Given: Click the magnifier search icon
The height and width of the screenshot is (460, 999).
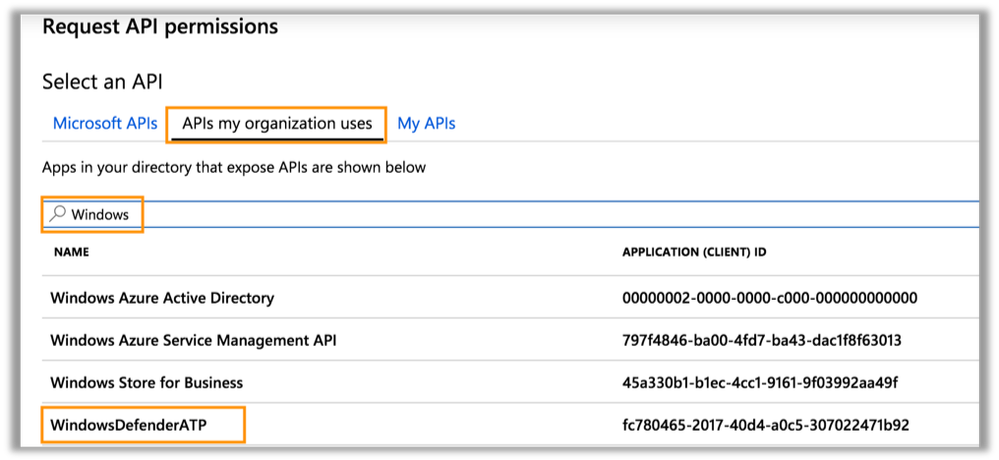Looking at the screenshot, I should click(57, 214).
